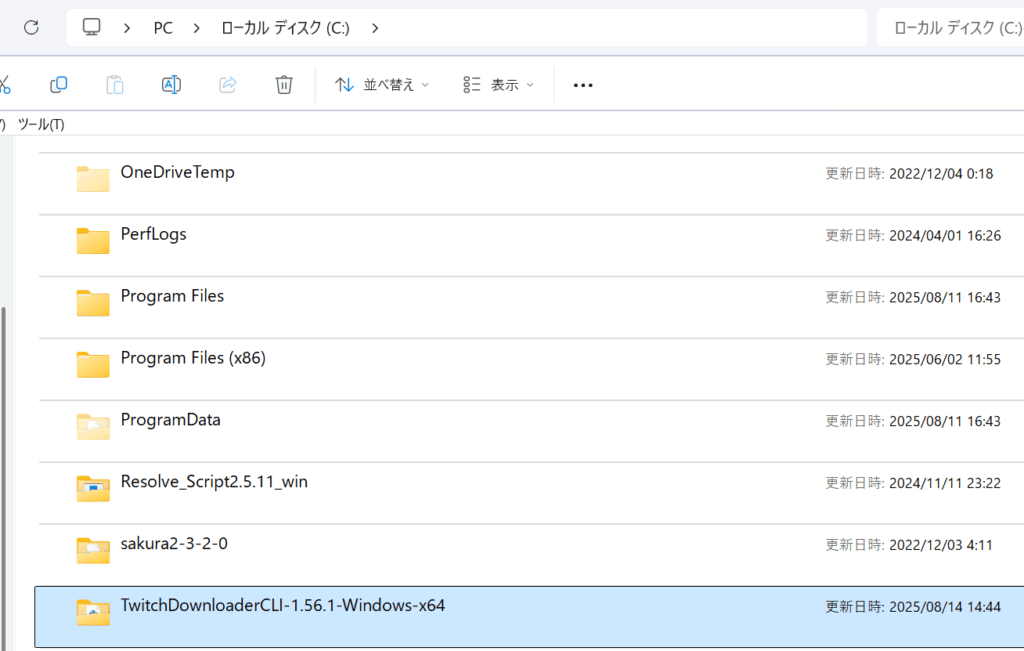Screen dimensions: 1024x651
Task: Click the monitor icon in the address bar
Action: [x=92, y=28]
